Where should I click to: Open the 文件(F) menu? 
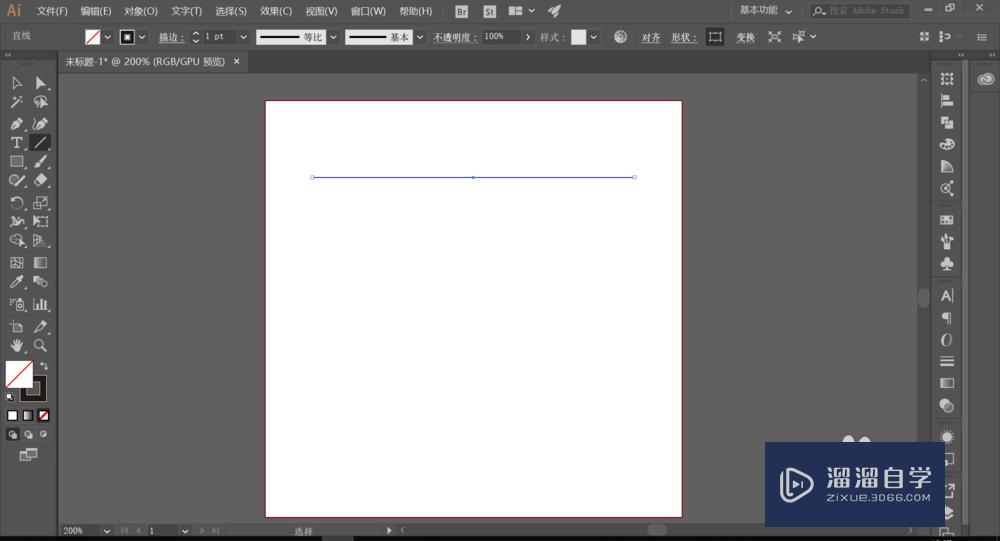pyautogui.click(x=52, y=11)
